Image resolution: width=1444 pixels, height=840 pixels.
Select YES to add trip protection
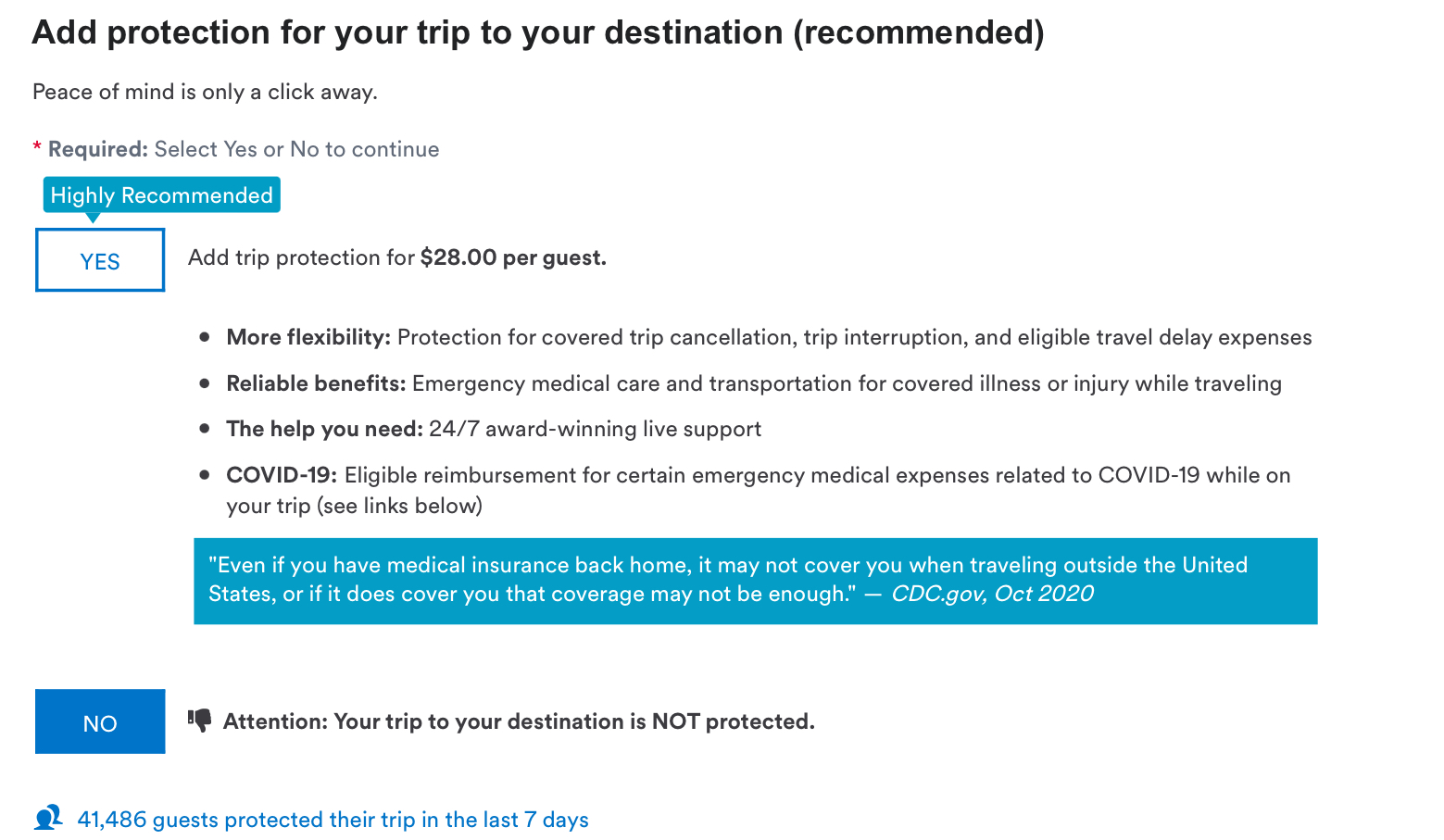pos(100,260)
